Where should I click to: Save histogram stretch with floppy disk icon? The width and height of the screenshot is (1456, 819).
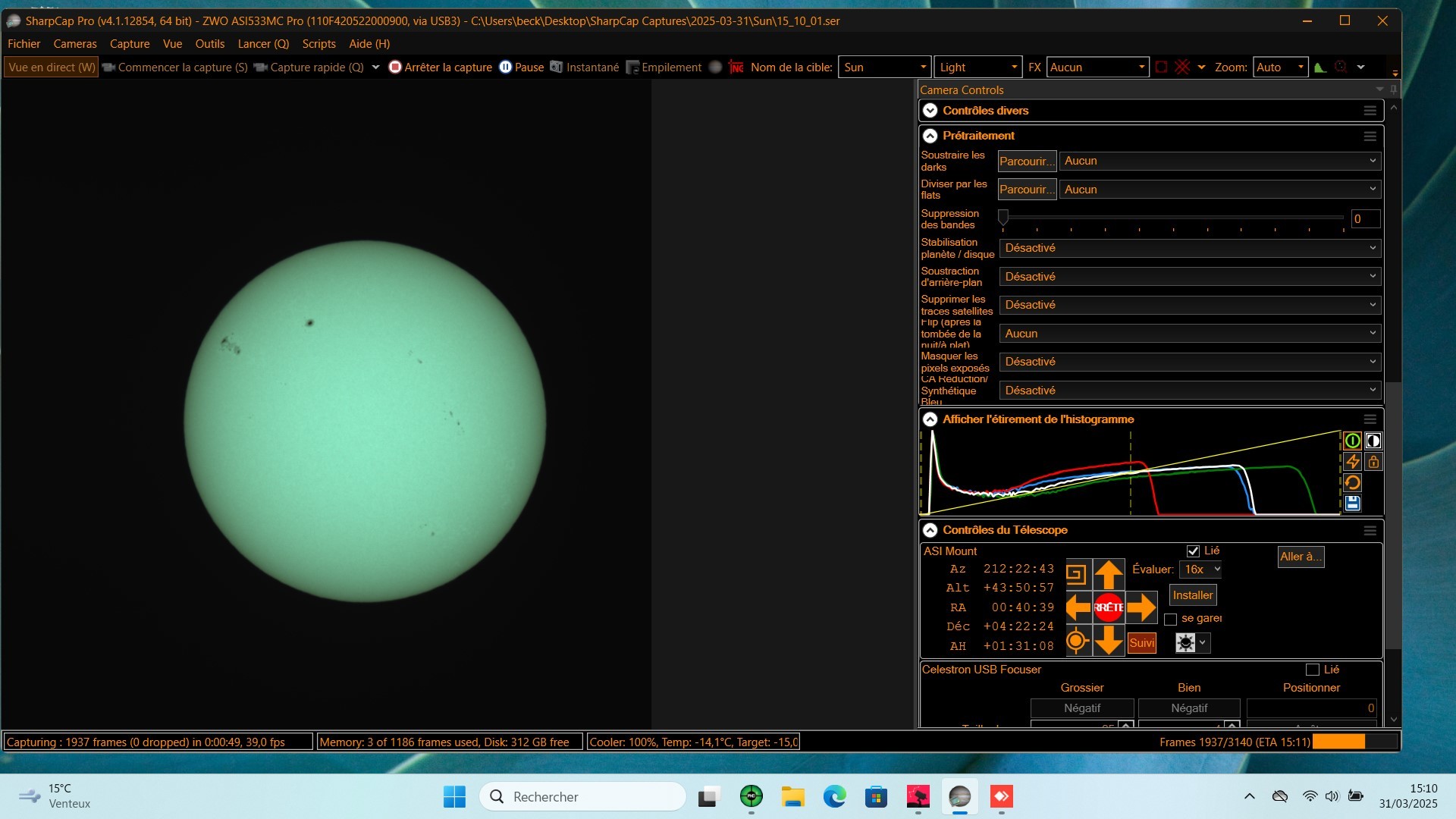point(1352,503)
